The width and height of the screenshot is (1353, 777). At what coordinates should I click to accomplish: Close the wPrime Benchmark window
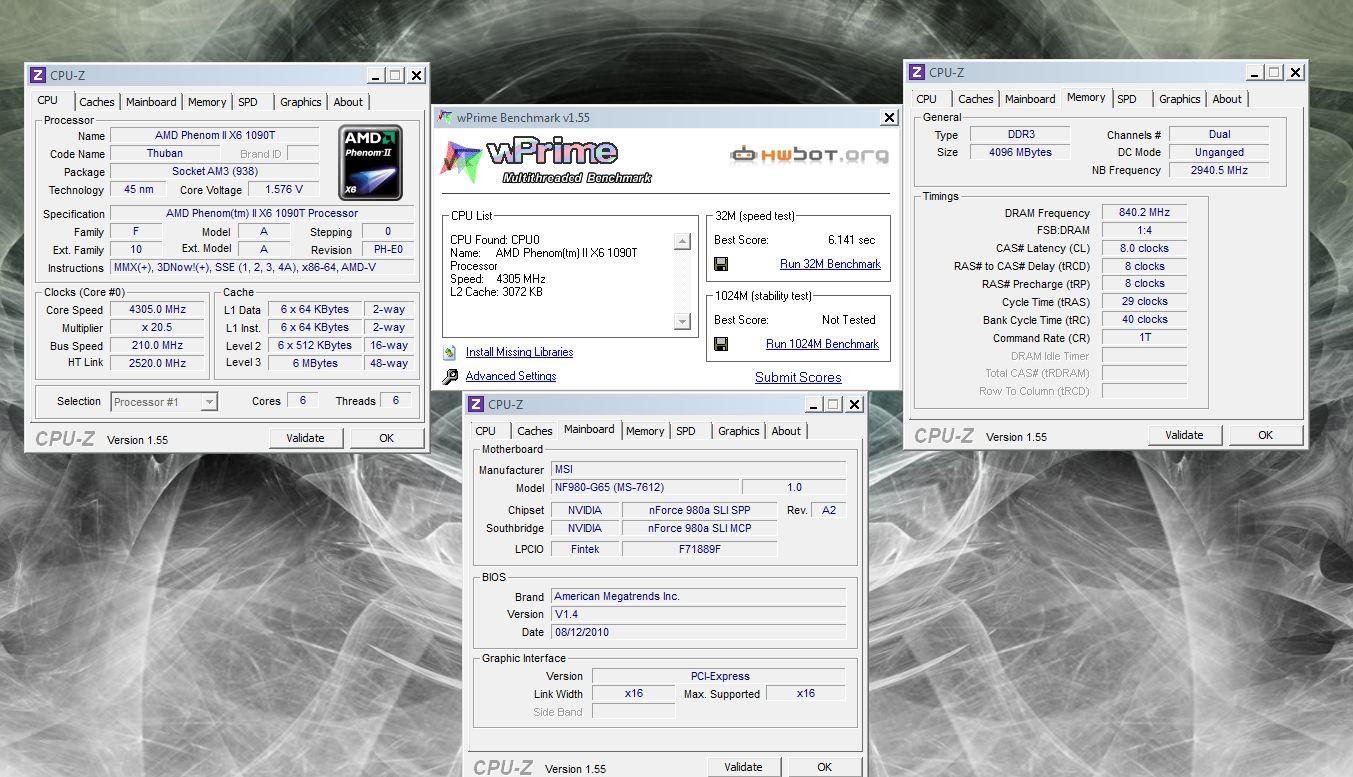[889, 117]
